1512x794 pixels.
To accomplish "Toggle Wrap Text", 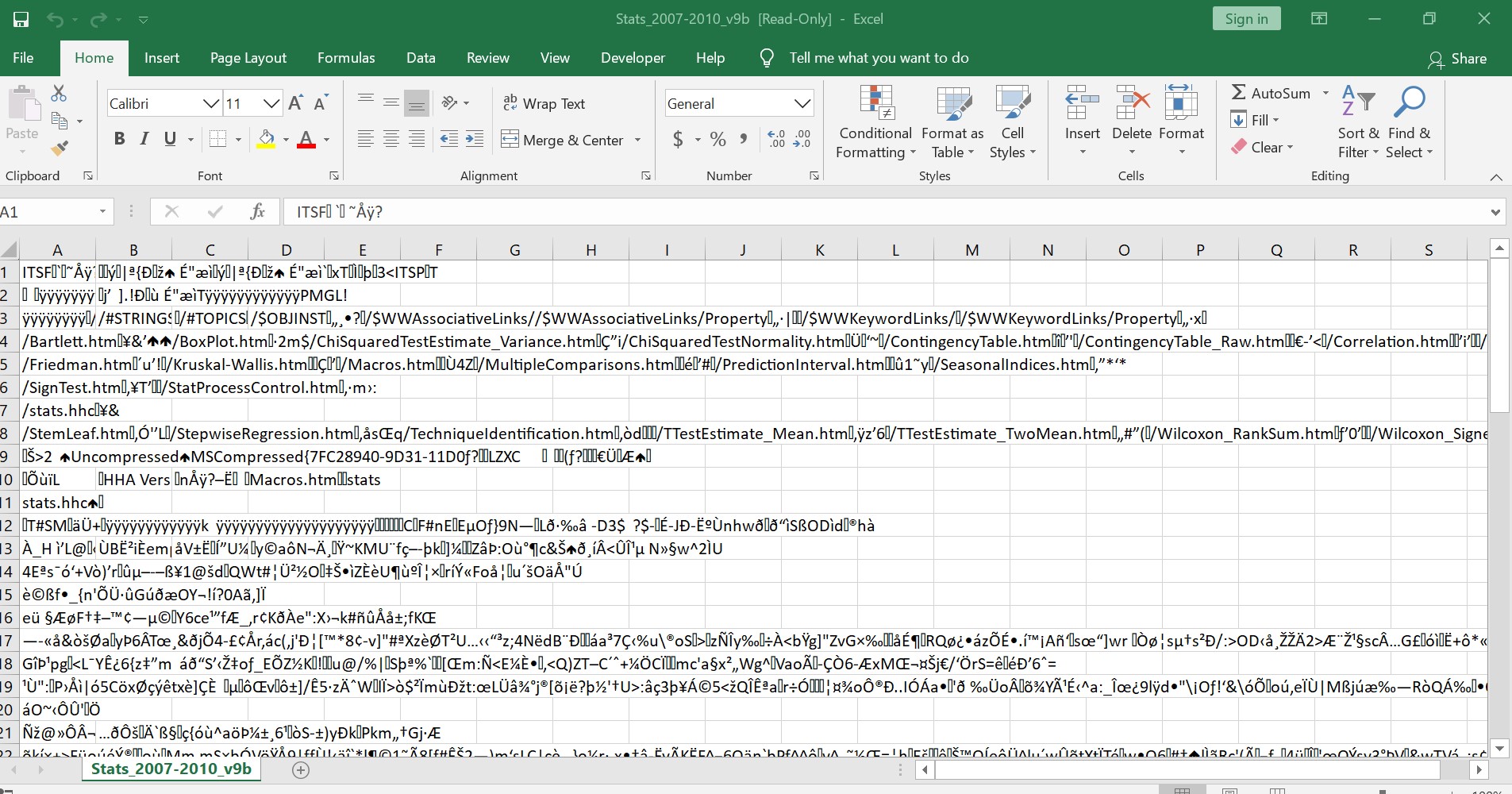I will click(x=544, y=103).
